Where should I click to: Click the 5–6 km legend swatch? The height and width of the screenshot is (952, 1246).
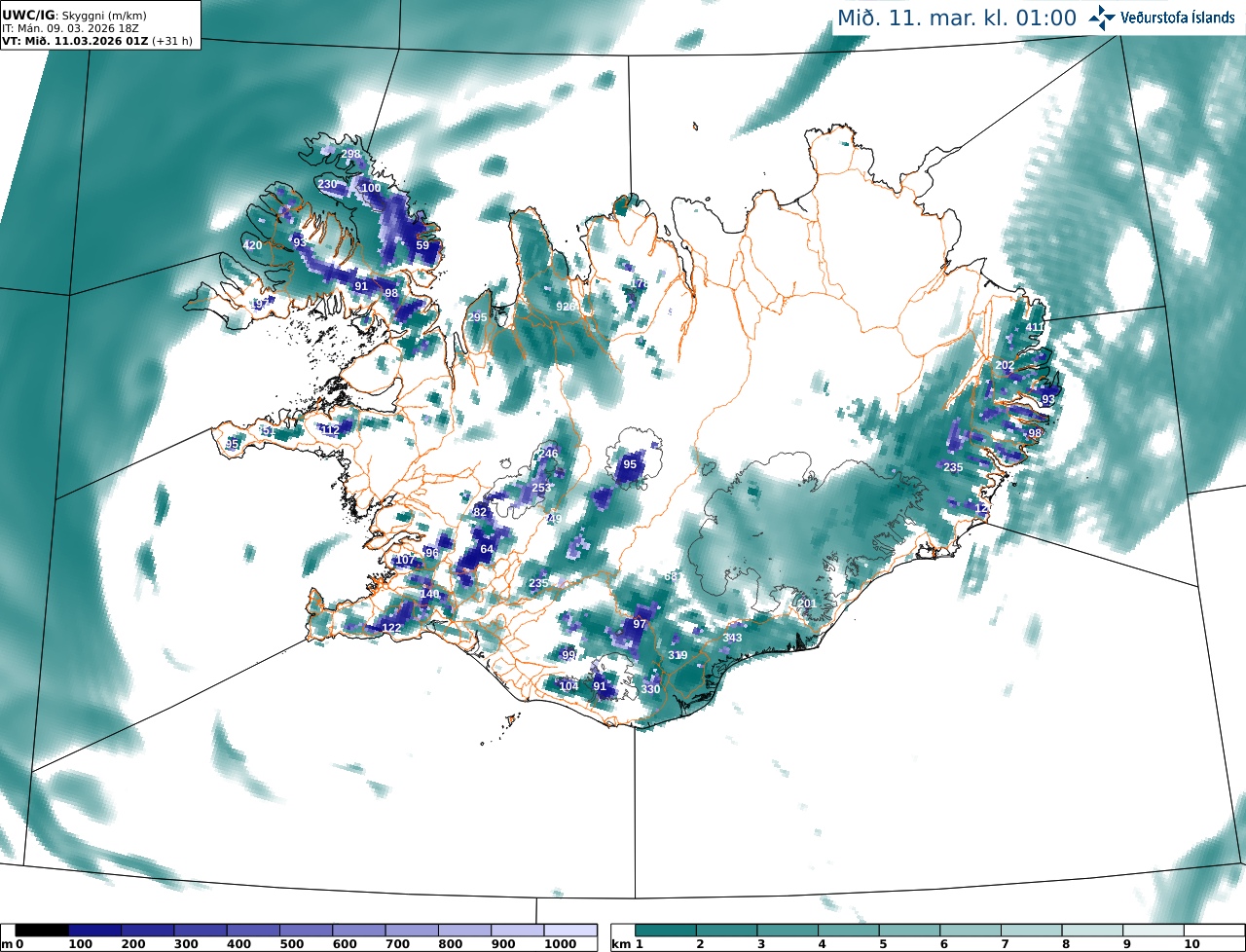click(909, 932)
